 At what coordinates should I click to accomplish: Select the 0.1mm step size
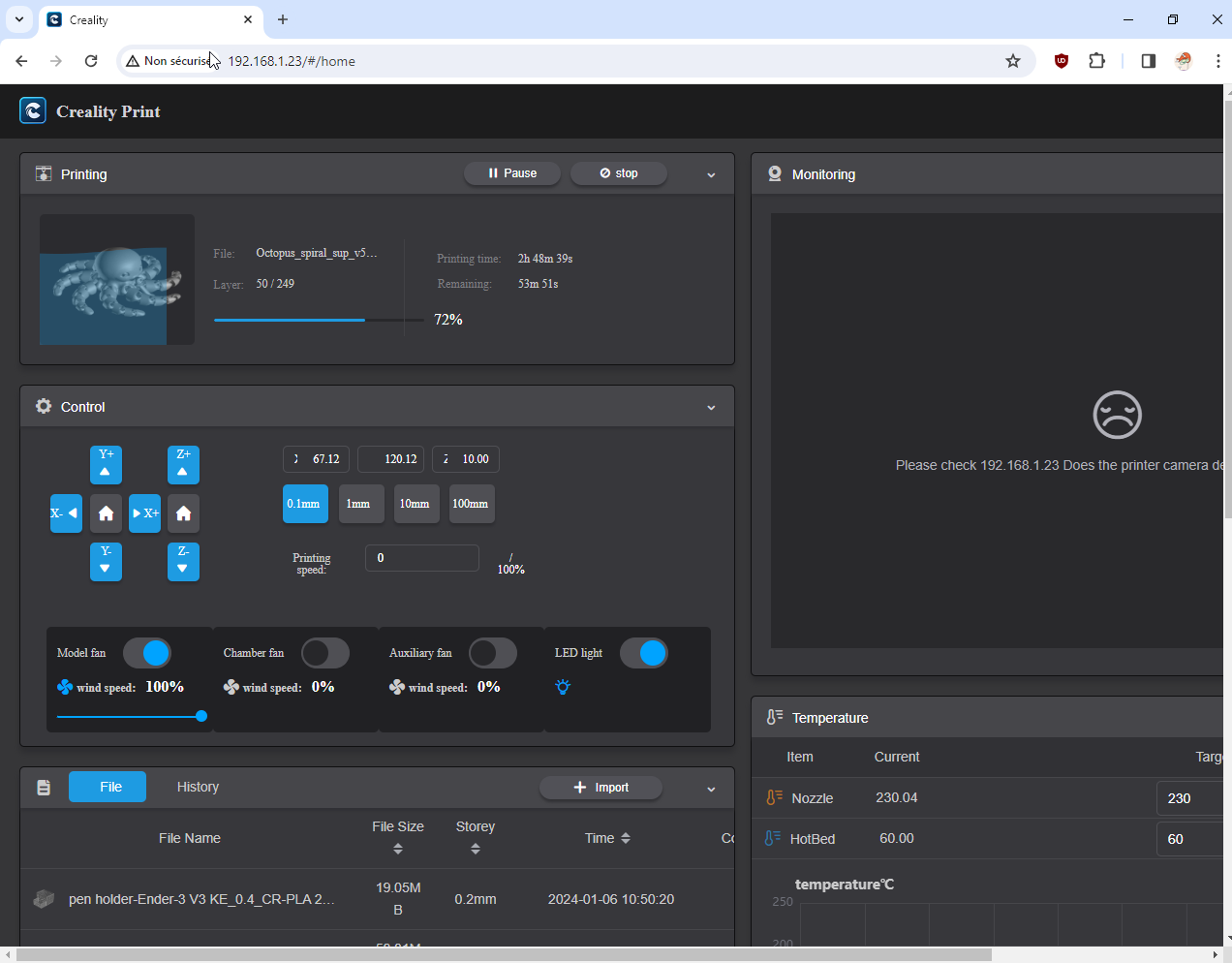tap(305, 504)
